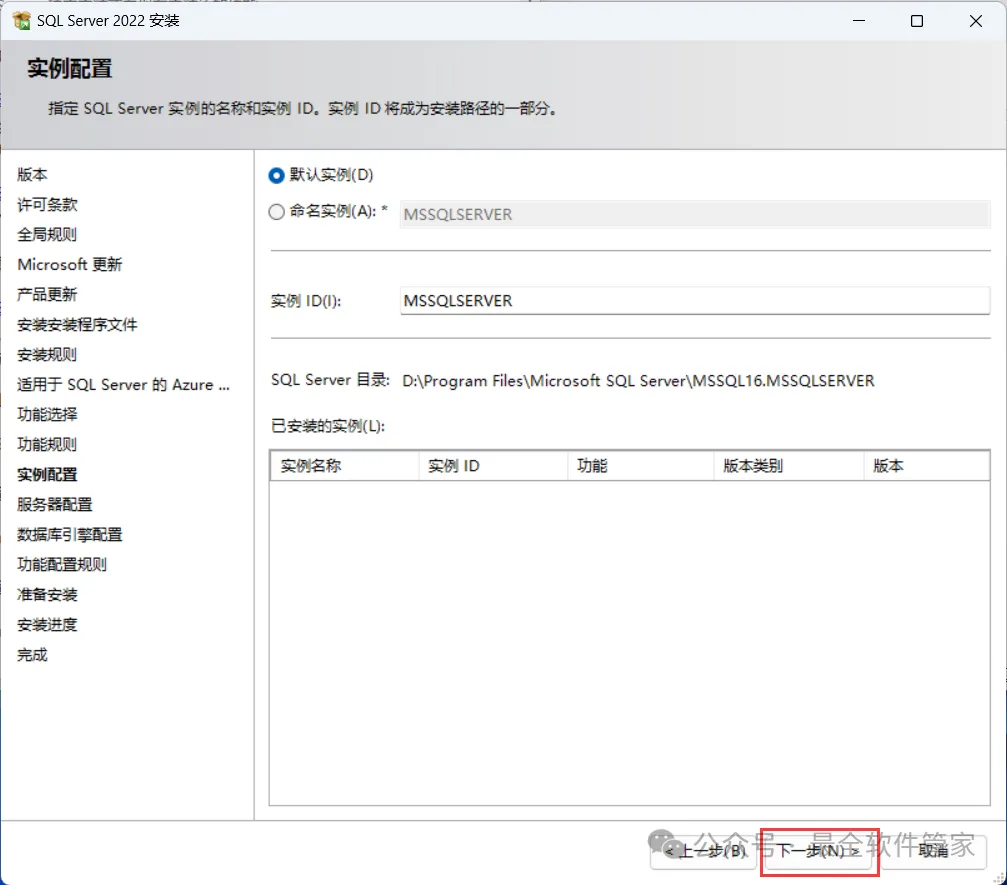Click the 取消 button
The width and height of the screenshot is (1007, 885).
coord(933,852)
